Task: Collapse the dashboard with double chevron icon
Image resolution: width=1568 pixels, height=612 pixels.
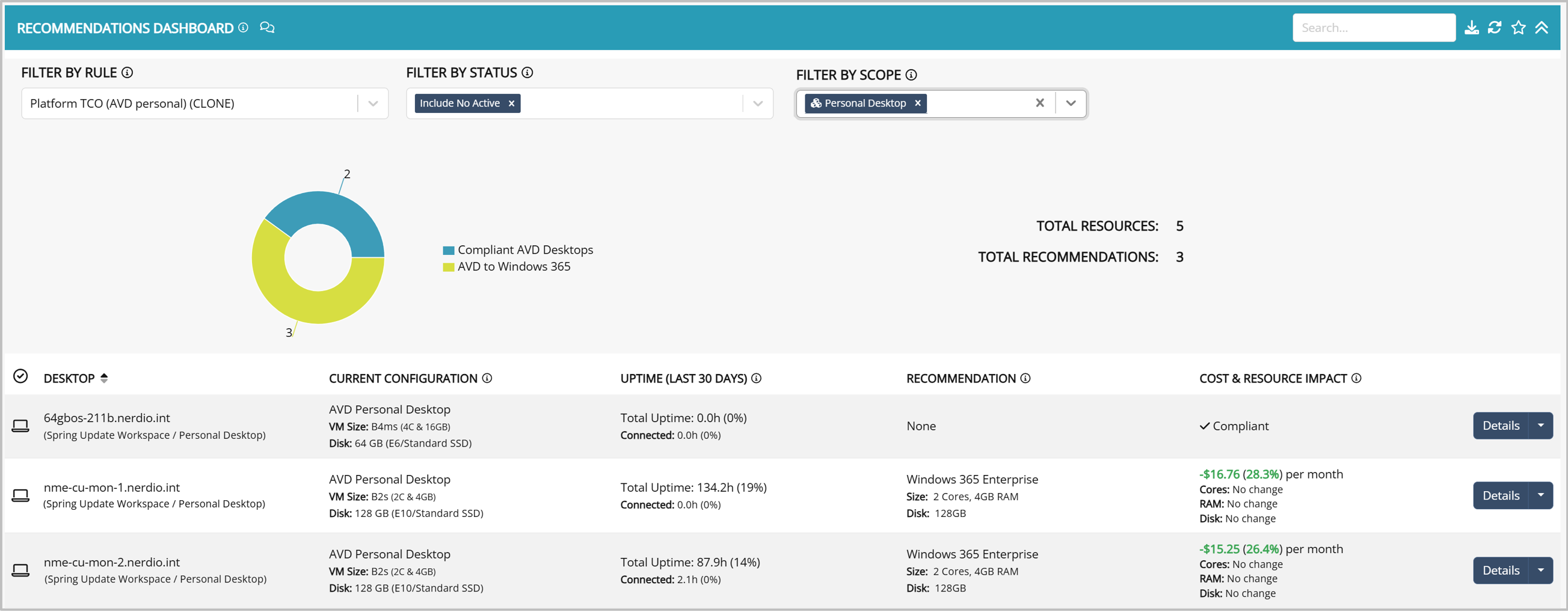Action: tap(1541, 28)
